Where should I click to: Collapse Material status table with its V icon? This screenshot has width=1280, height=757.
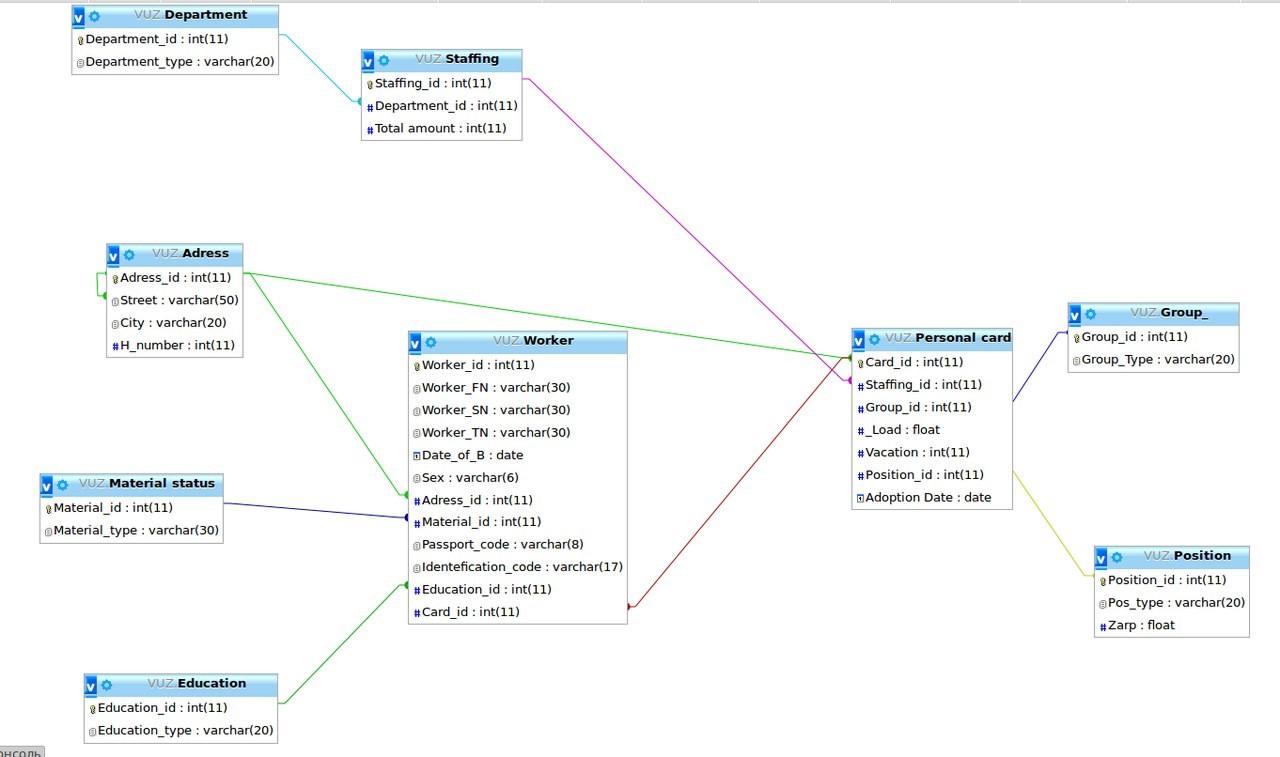pyautogui.click(x=46, y=486)
